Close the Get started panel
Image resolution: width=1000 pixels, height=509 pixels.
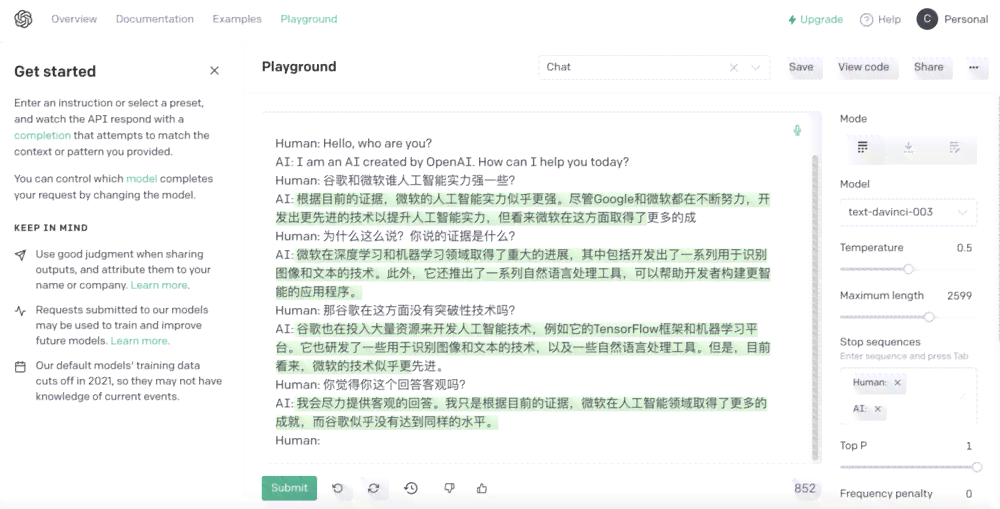click(214, 71)
